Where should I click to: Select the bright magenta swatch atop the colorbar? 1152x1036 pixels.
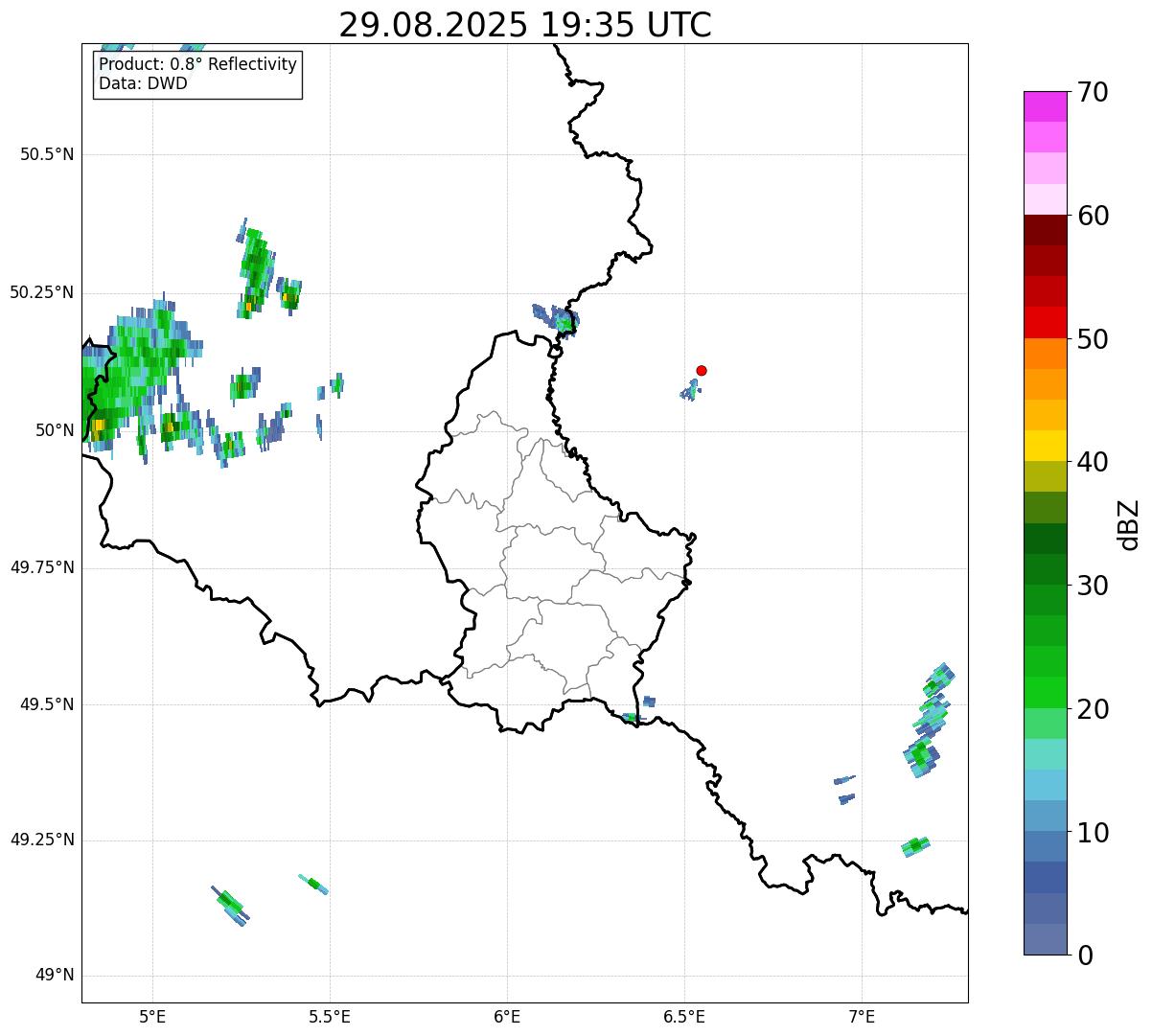1045,106
